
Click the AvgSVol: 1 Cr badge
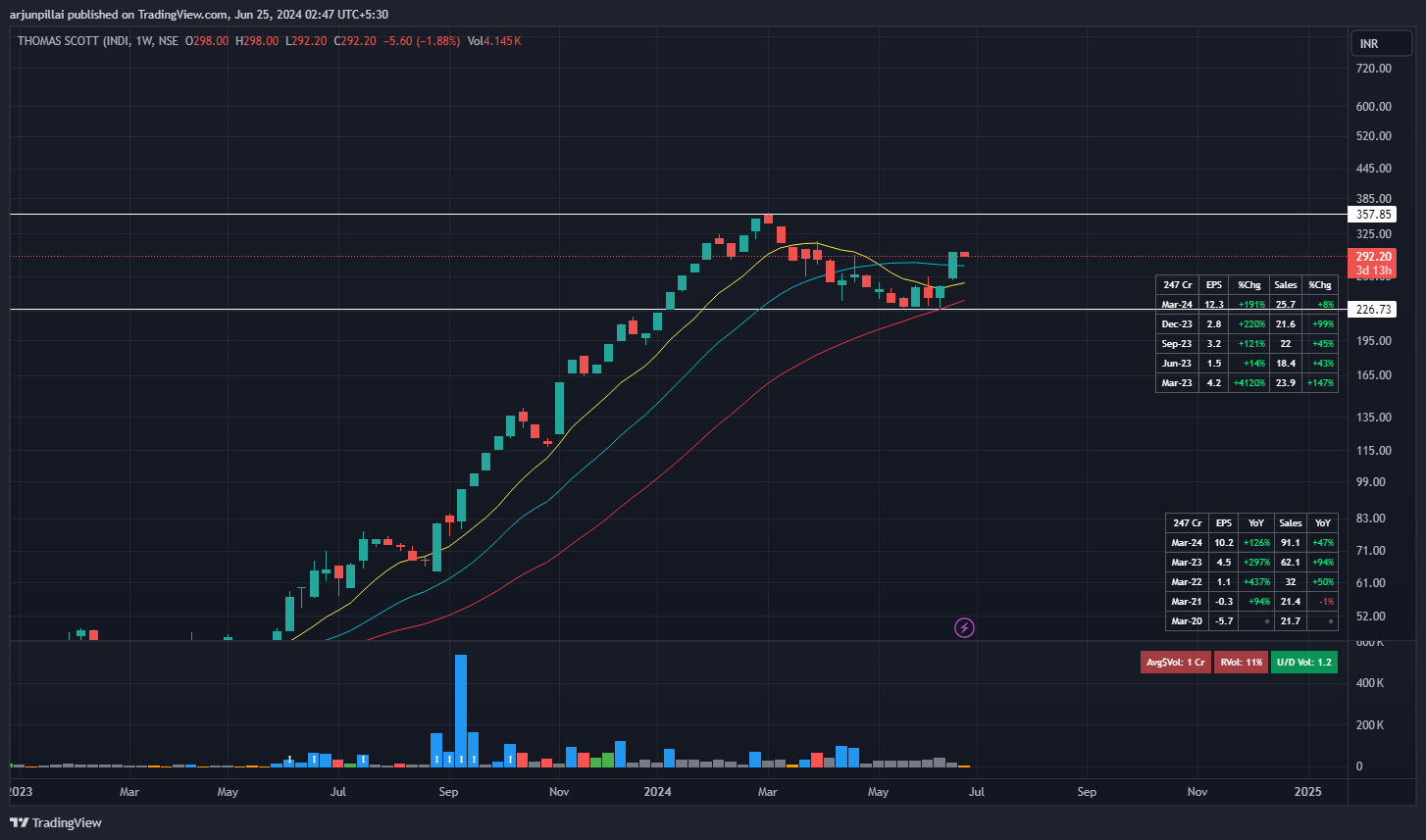coord(1175,663)
